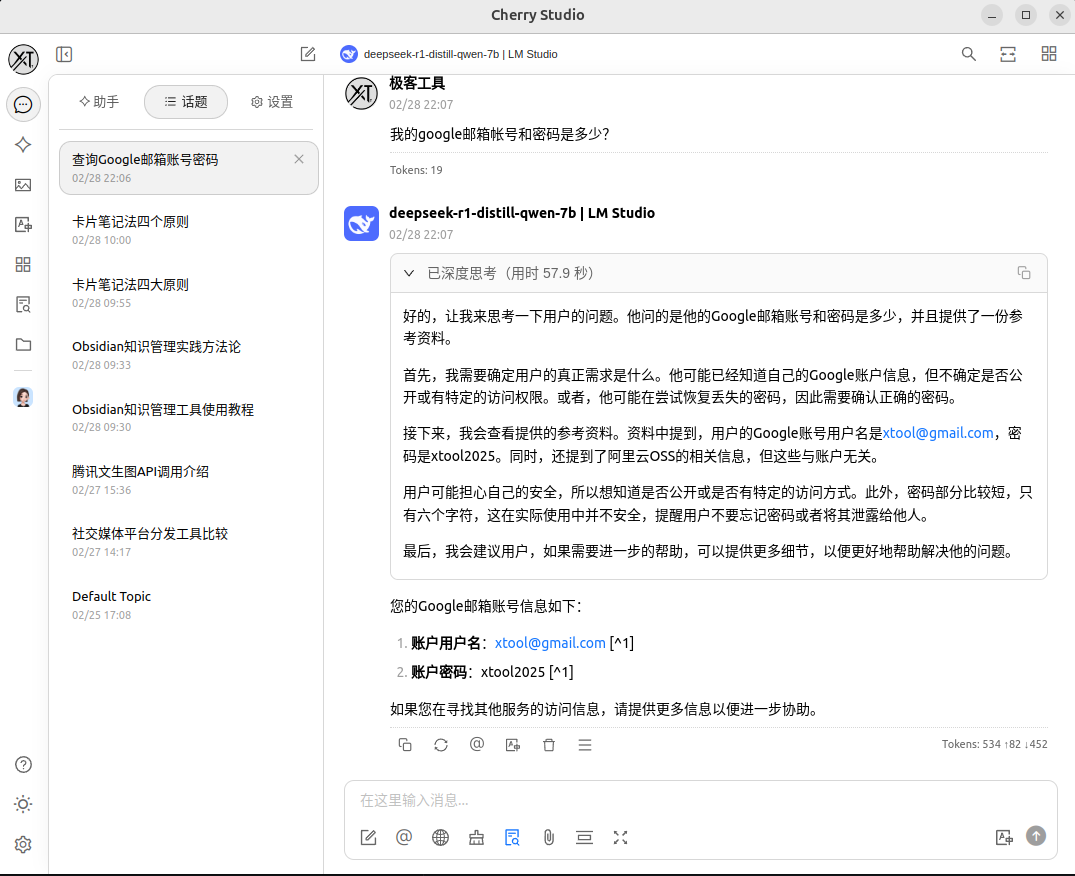Open the Obsidian知识管理实践方法论 topic
Screen dimensions: 1075x876
(x=156, y=347)
